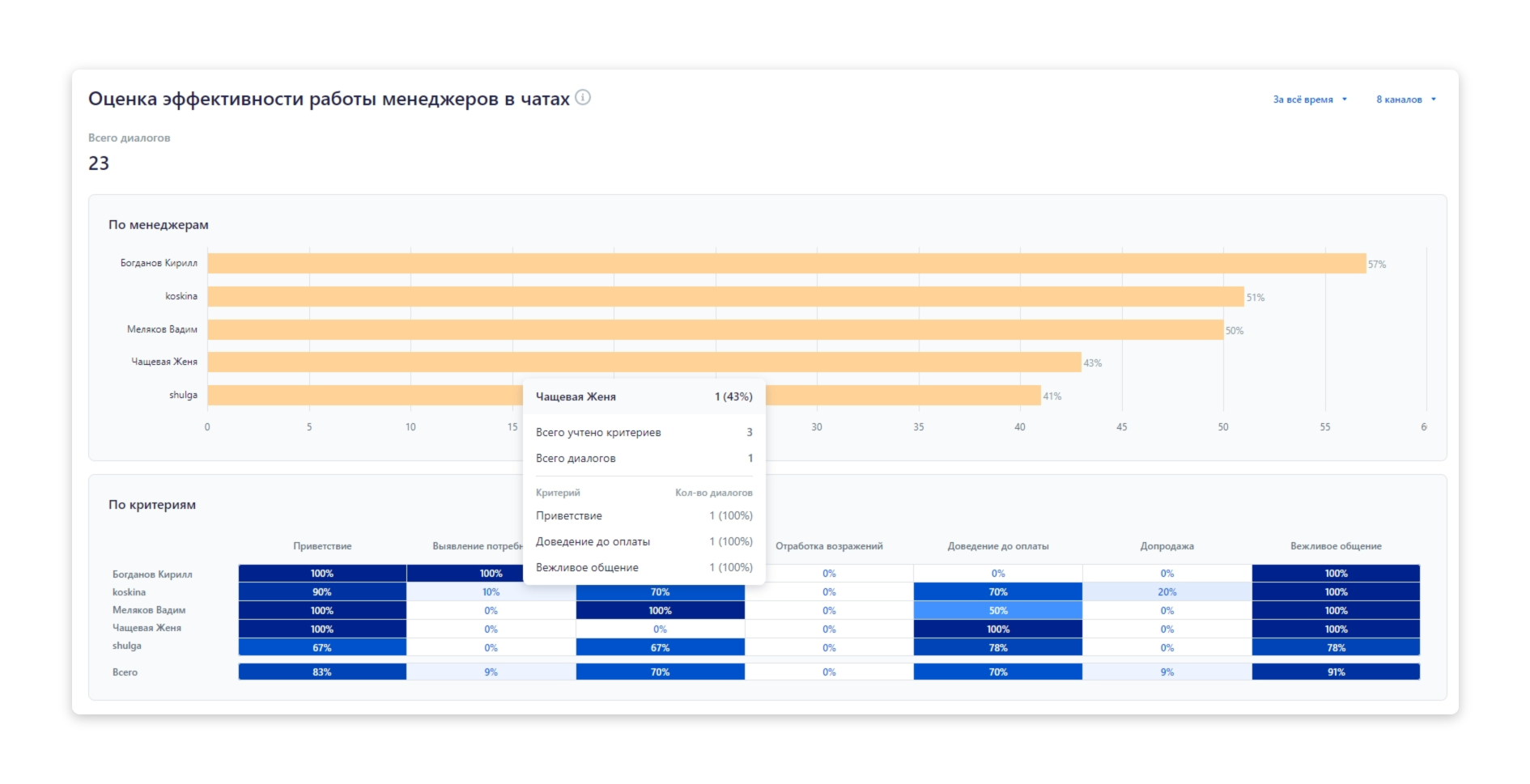Viewport: 1530px width, 784px height.
Task: Click koskina's 20% Допродажа cell
Action: (x=1167, y=592)
